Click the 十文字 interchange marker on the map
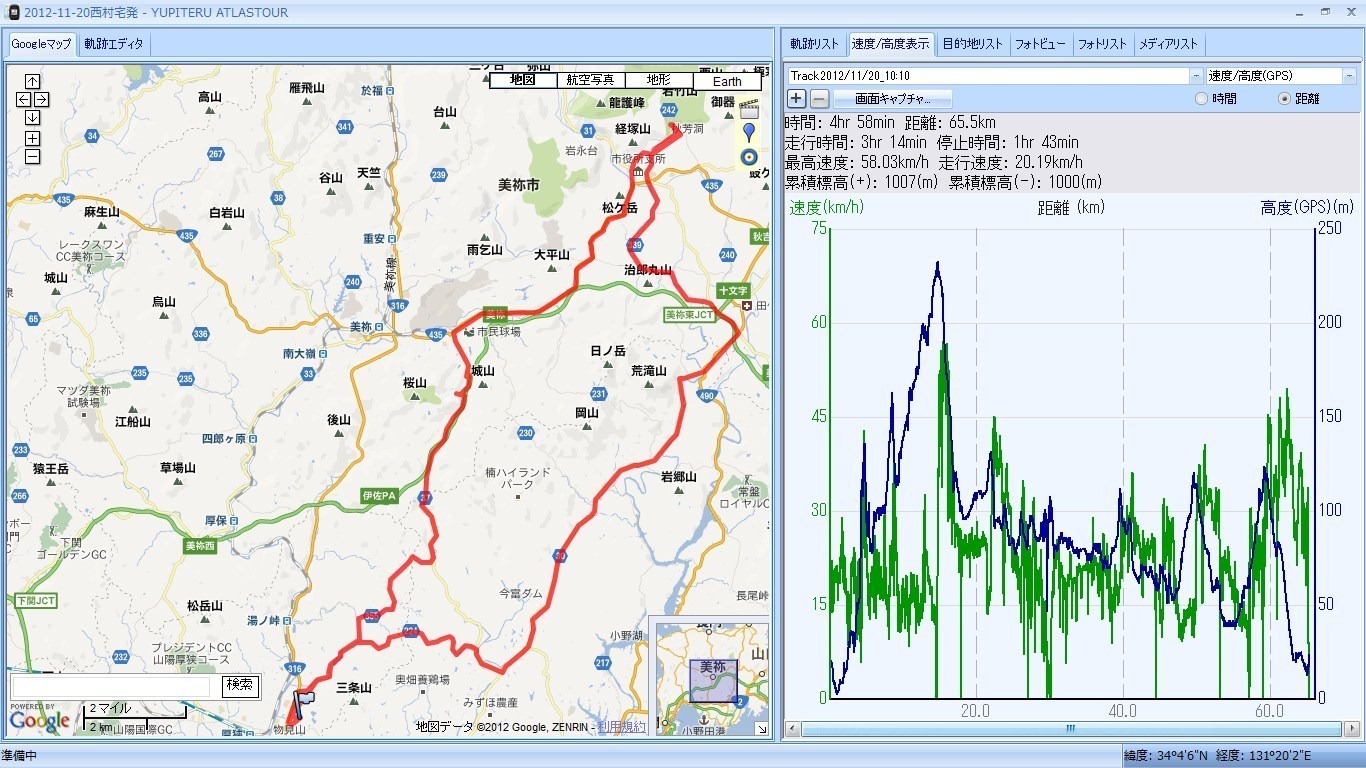This screenshot has width=1366, height=768. (x=732, y=290)
